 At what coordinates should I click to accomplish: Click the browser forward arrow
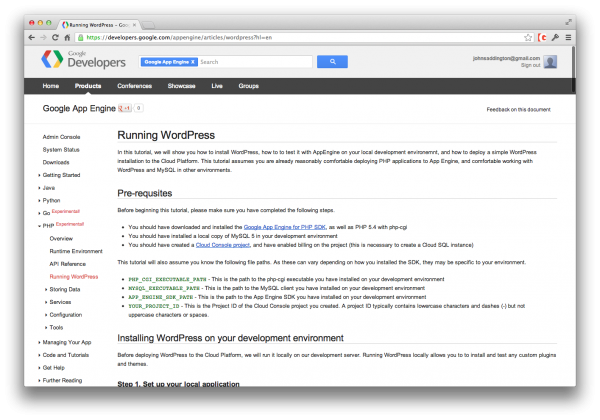pyautogui.click(x=43, y=37)
